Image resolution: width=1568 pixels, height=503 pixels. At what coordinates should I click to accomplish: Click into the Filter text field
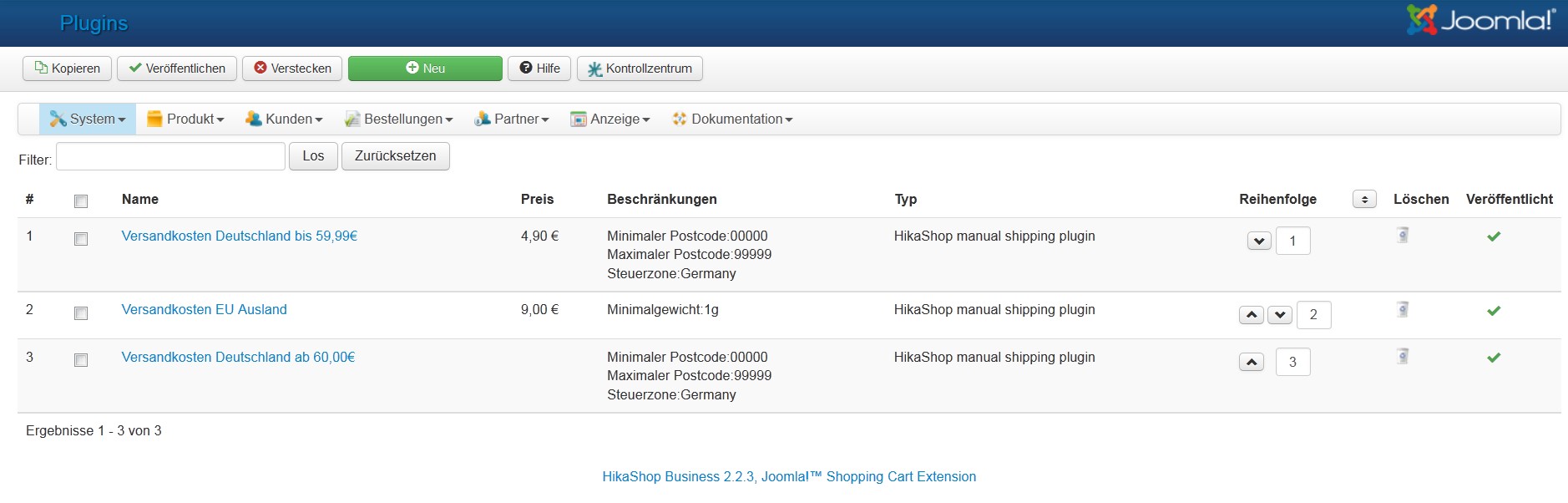coord(170,156)
